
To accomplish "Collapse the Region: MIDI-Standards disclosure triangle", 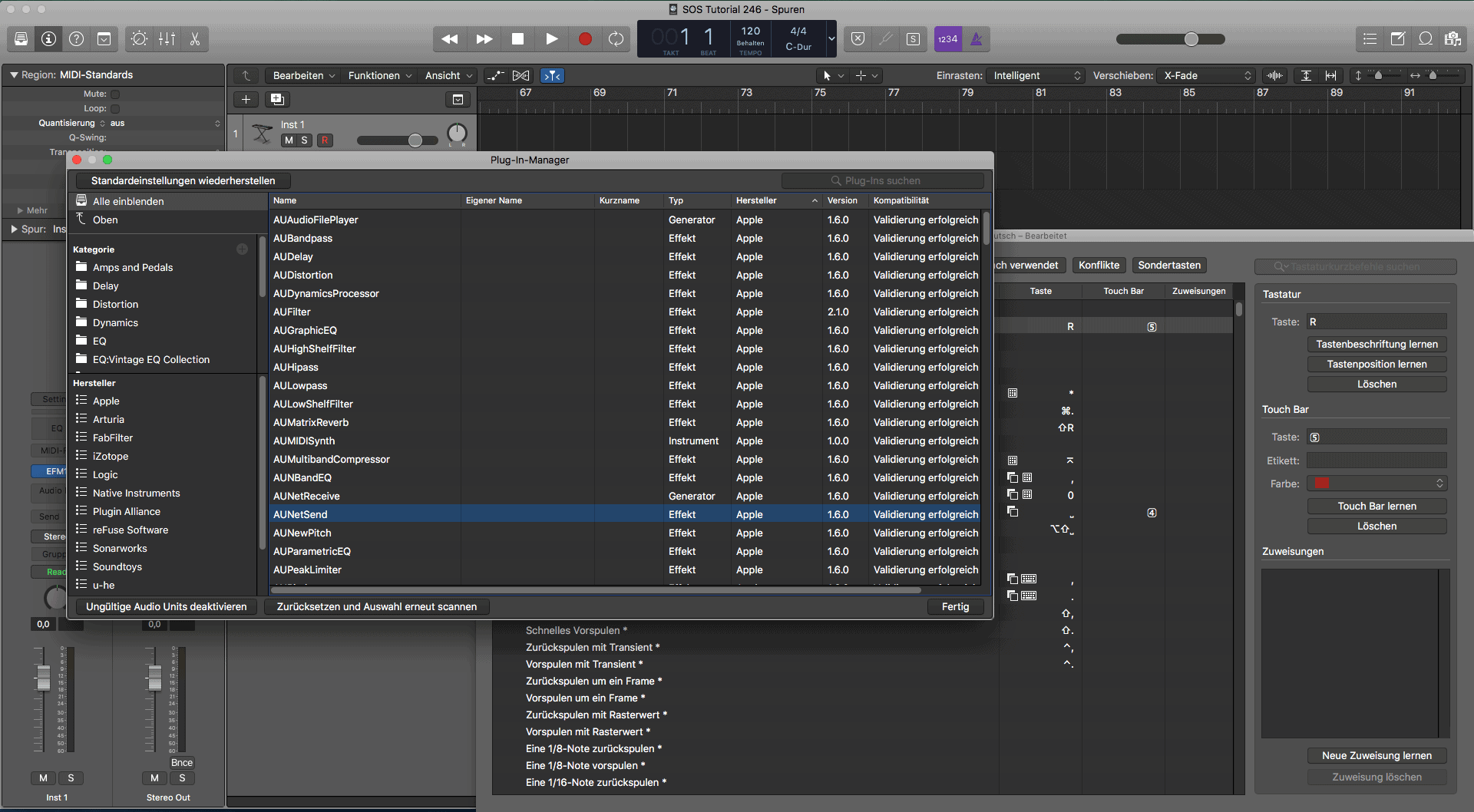I will pyautogui.click(x=14, y=74).
